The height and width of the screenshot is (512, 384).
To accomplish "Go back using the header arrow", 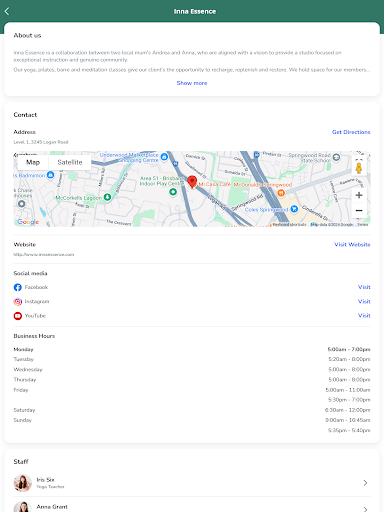I will point(7,11).
